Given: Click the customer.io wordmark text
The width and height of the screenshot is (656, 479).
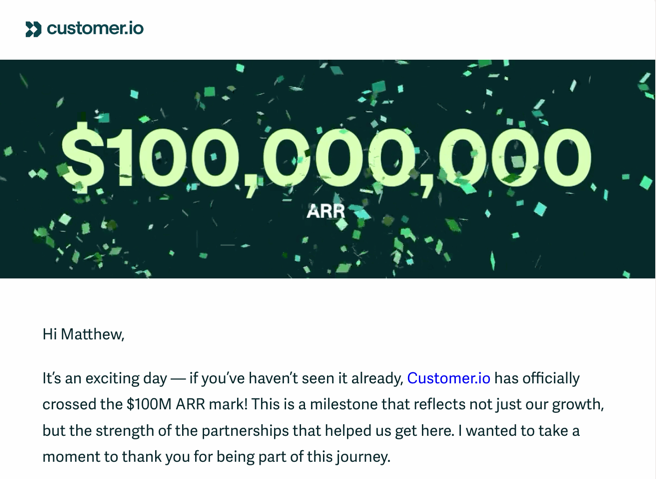Looking at the screenshot, I should pos(95,28).
